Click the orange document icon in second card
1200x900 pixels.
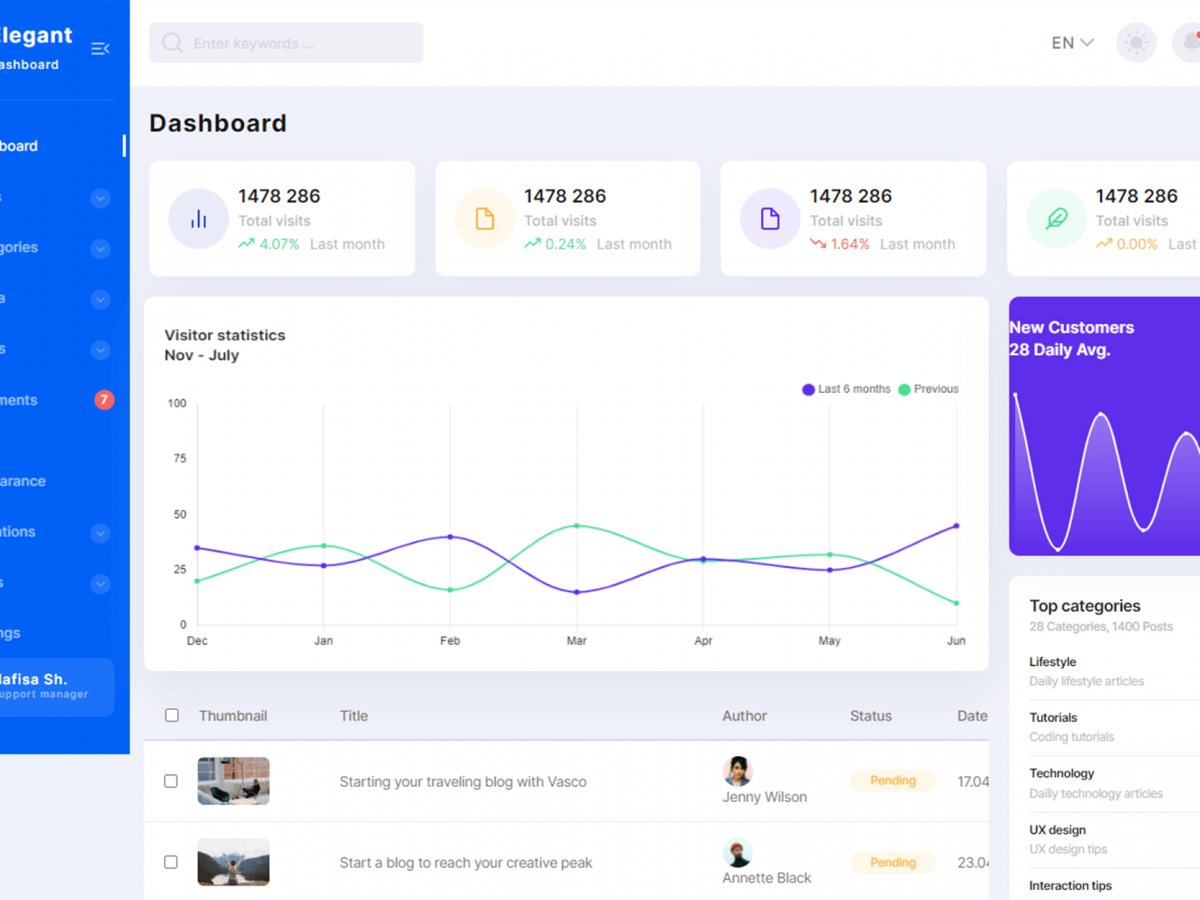484,219
